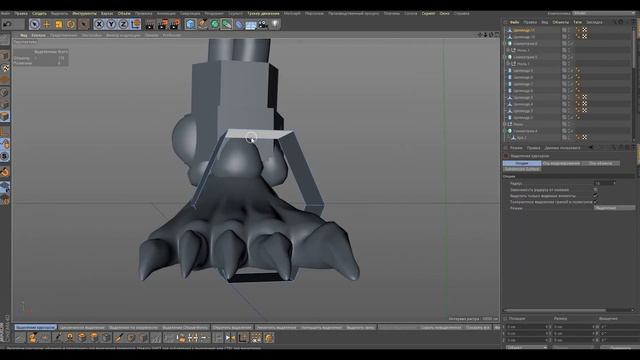Render the active view
Viewport: 640px width, 360px height.
pos(150,24)
